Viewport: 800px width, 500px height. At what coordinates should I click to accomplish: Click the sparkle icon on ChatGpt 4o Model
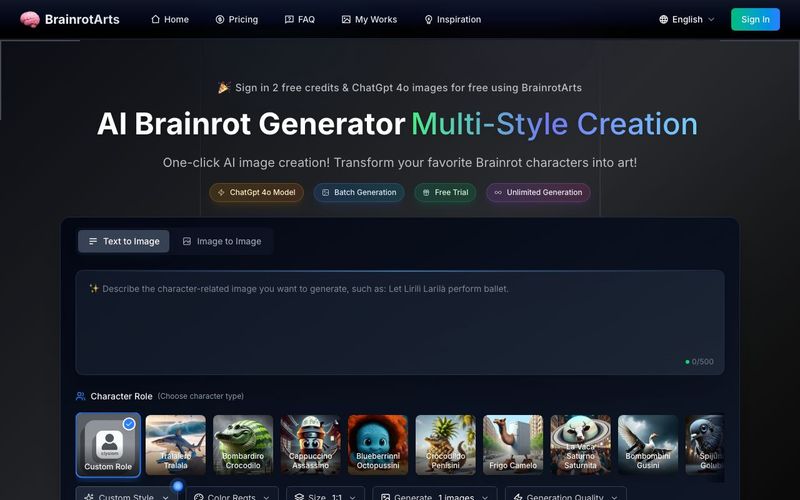(221, 192)
